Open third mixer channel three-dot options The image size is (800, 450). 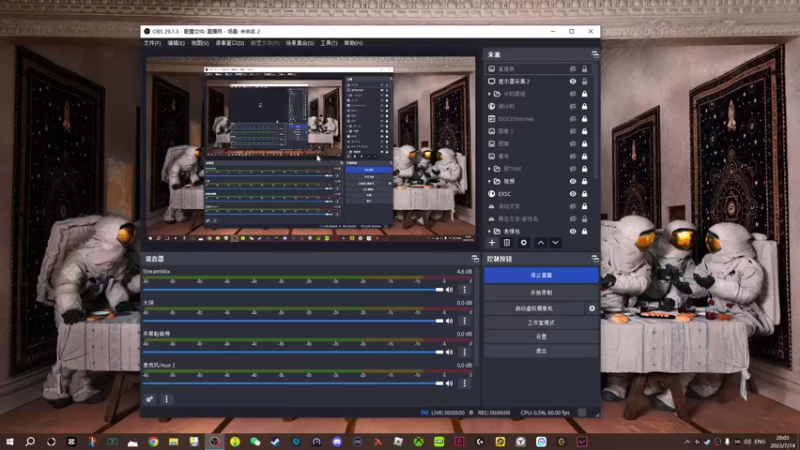tap(464, 352)
